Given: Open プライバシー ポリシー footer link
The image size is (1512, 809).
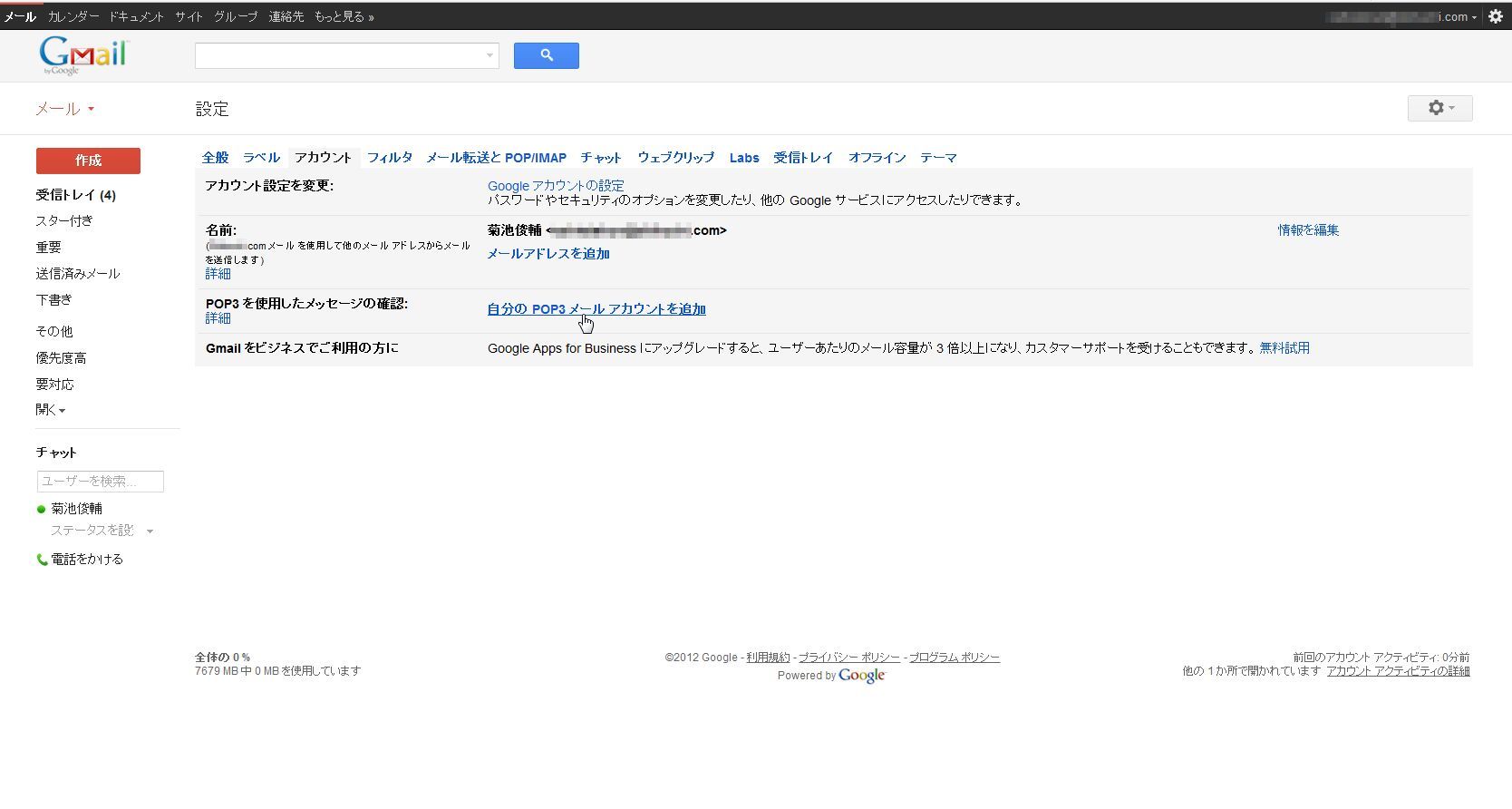Looking at the screenshot, I should pyautogui.click(x=849, y=658).
